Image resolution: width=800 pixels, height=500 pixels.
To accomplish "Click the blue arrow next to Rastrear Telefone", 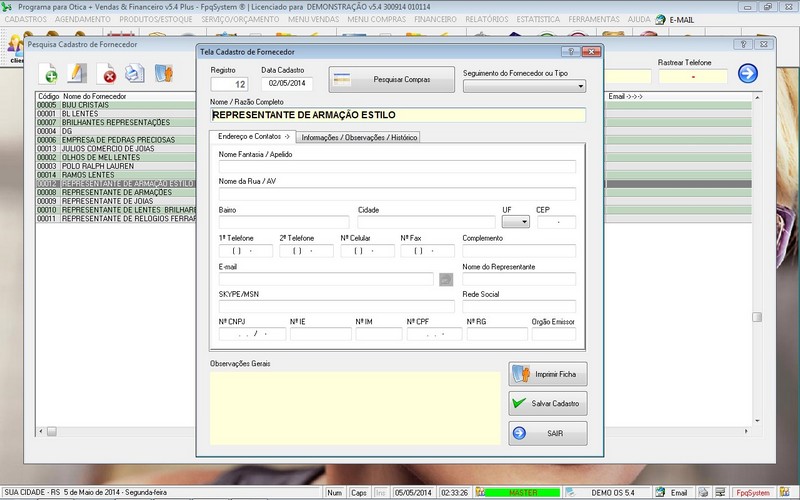I will point(748,73).
